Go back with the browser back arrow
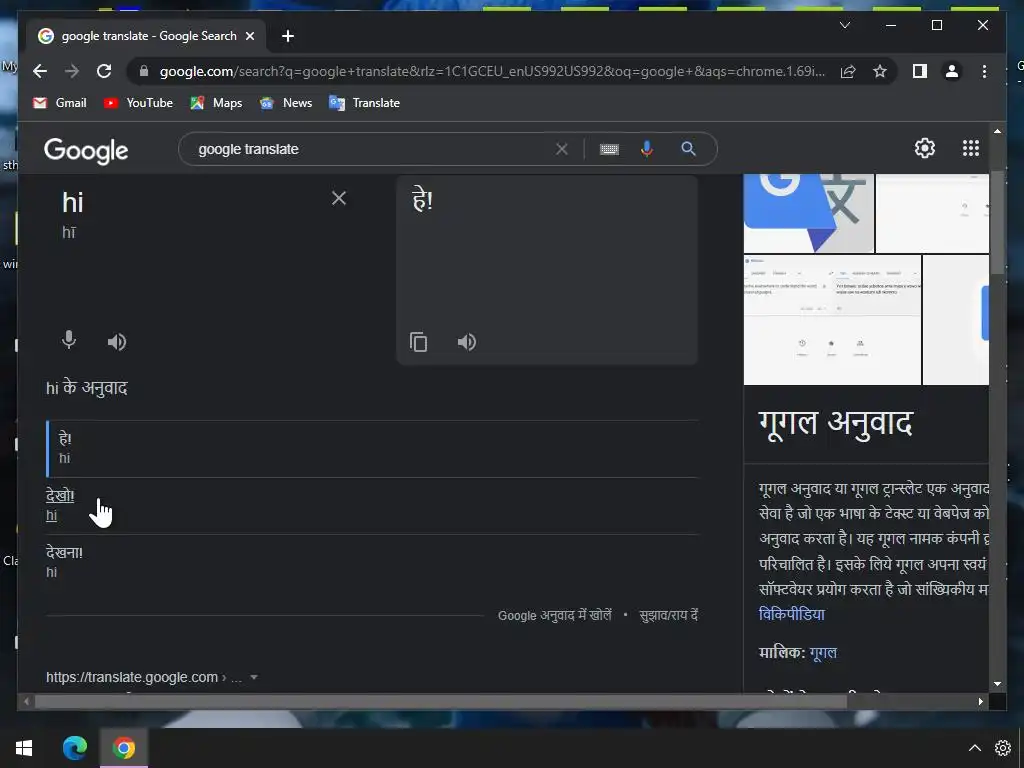Image resolution: width=1024 pixels, height=768 pixels. pos(40,71)
